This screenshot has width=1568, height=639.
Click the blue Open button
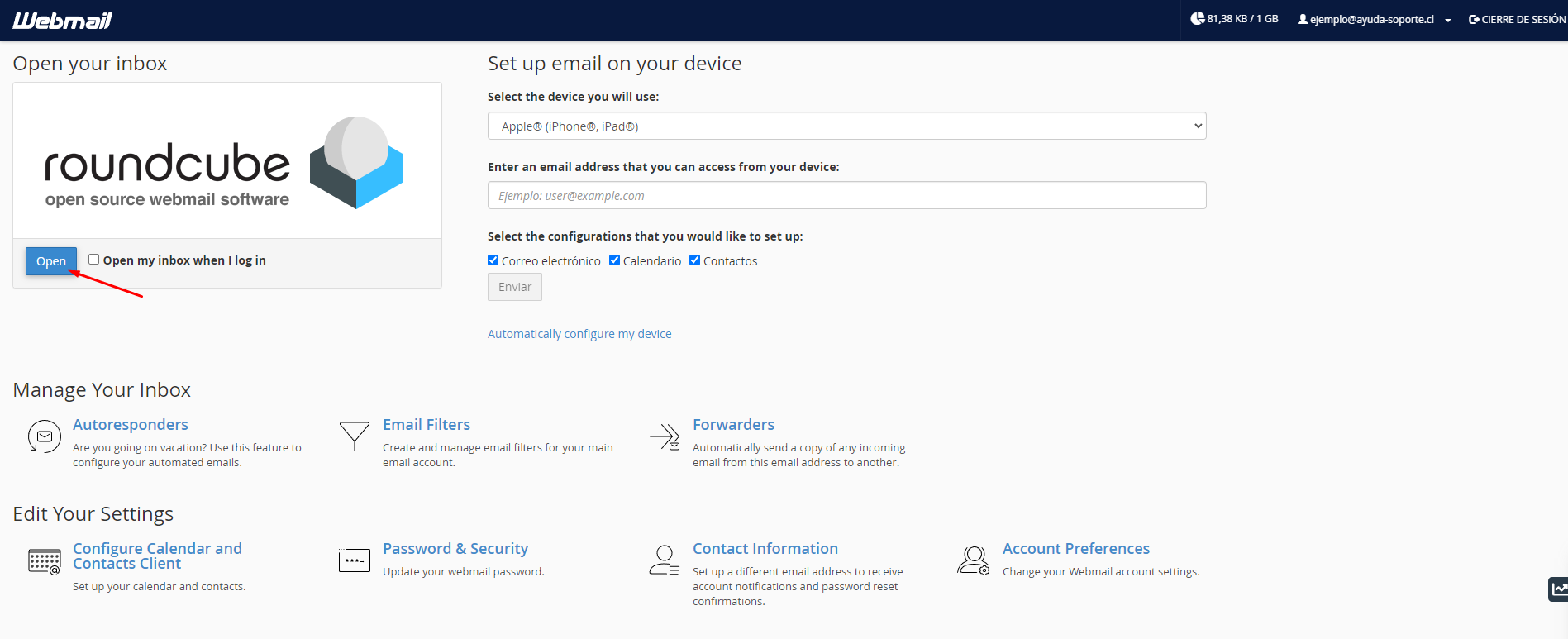pos(51,261)
